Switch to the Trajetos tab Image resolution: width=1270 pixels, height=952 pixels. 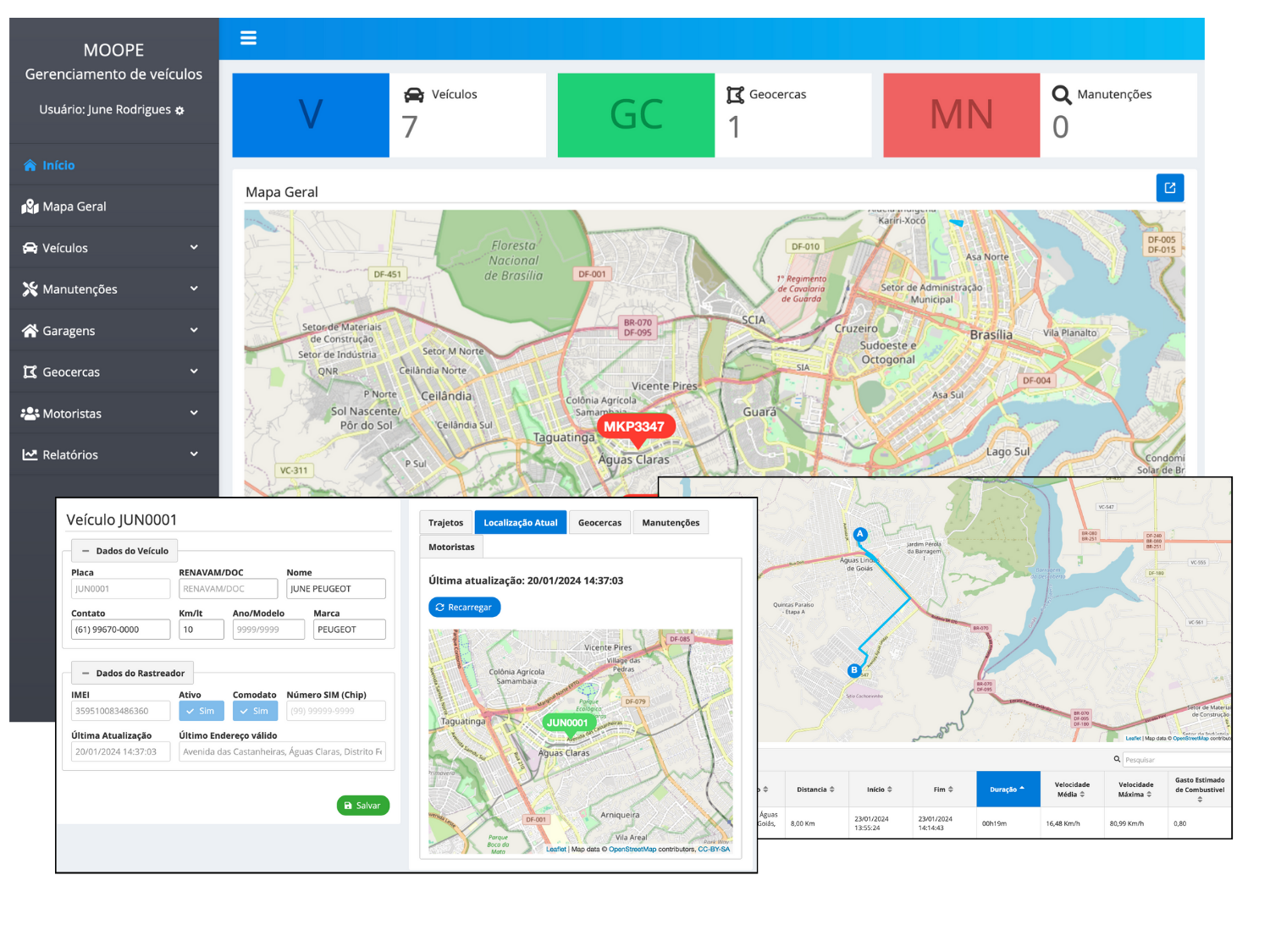coord(446,523)
